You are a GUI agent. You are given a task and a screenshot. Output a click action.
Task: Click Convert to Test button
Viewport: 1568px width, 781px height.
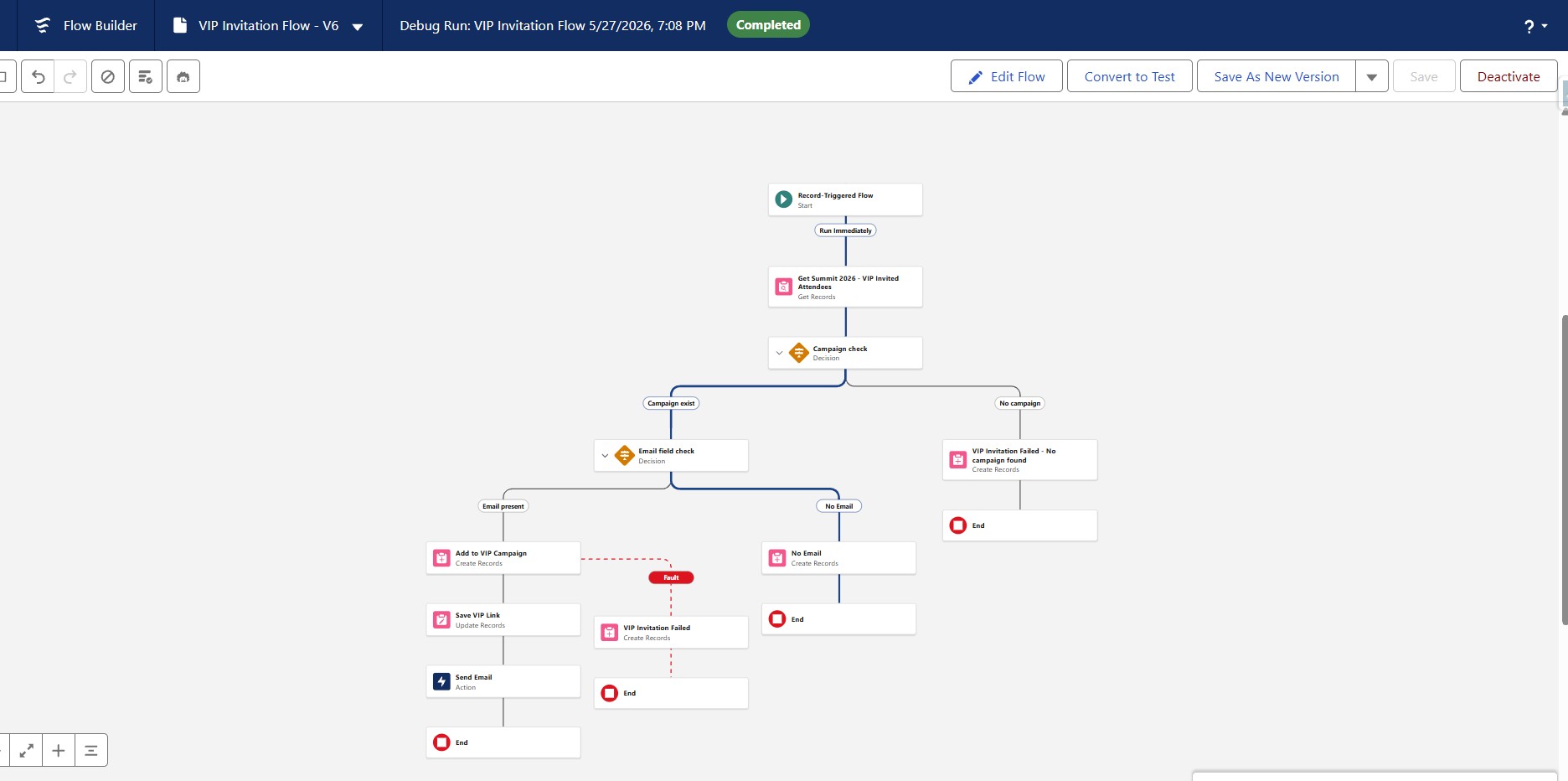pyautogui.click(x=1129, y=76)
